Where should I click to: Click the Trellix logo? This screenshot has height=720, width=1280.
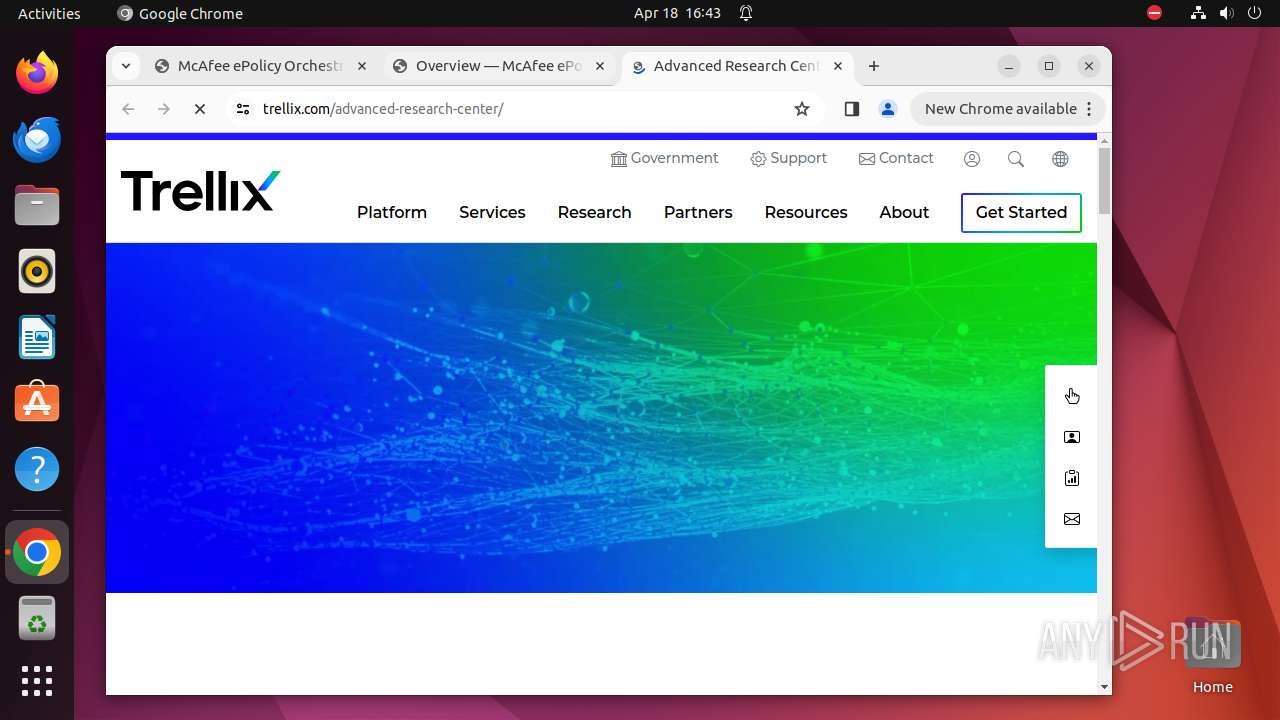[x=200, y=191]
